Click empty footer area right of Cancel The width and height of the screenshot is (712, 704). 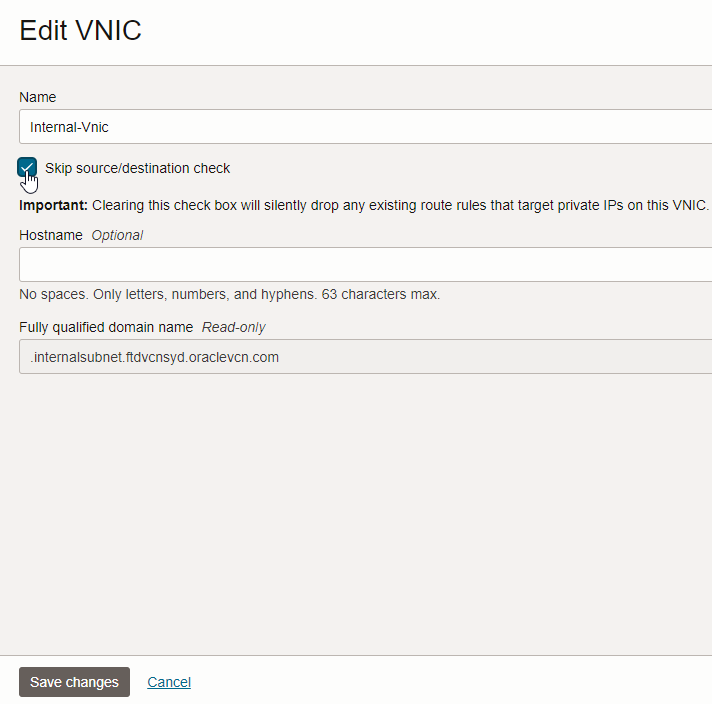point(450,682)
